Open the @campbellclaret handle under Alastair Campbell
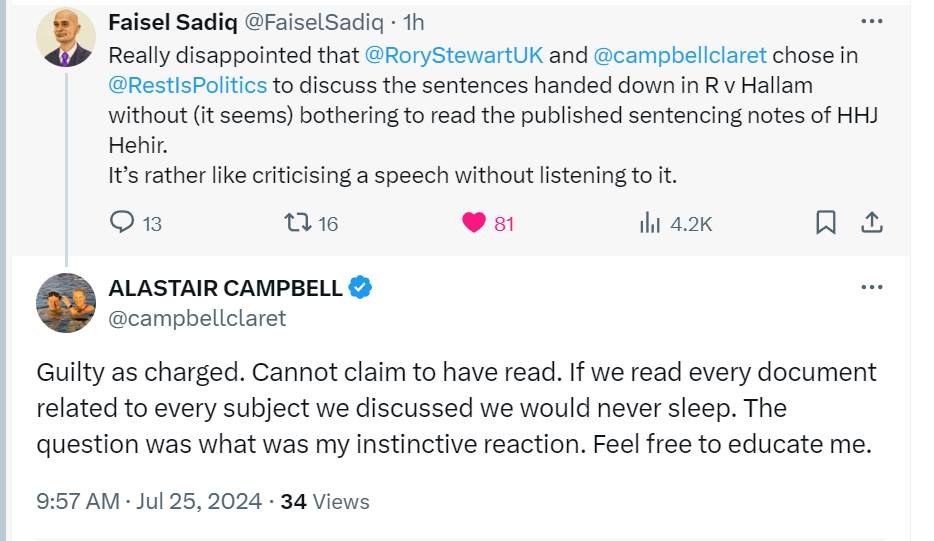The height and width of the screenshot is (541, 934). point(197,318)
